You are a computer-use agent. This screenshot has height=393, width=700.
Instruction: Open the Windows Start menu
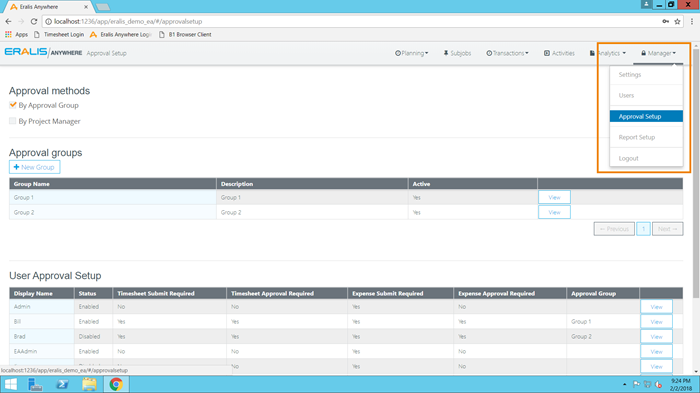coord(10,384)
